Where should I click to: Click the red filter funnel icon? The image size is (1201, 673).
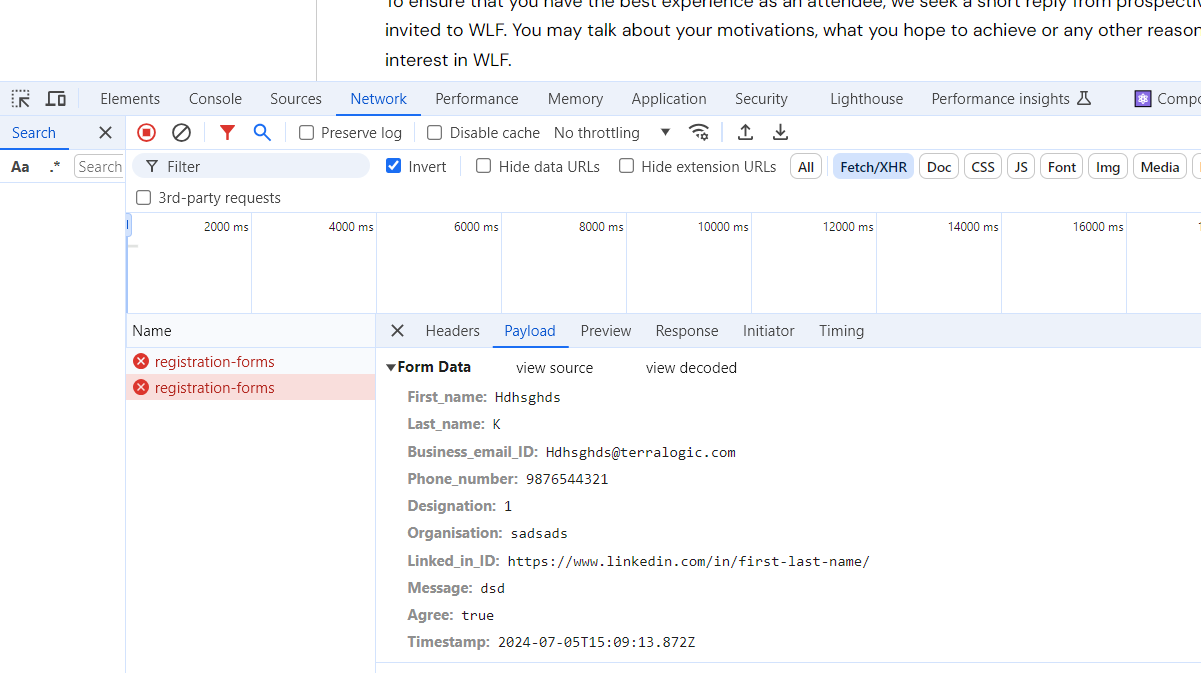click(227, 132)
